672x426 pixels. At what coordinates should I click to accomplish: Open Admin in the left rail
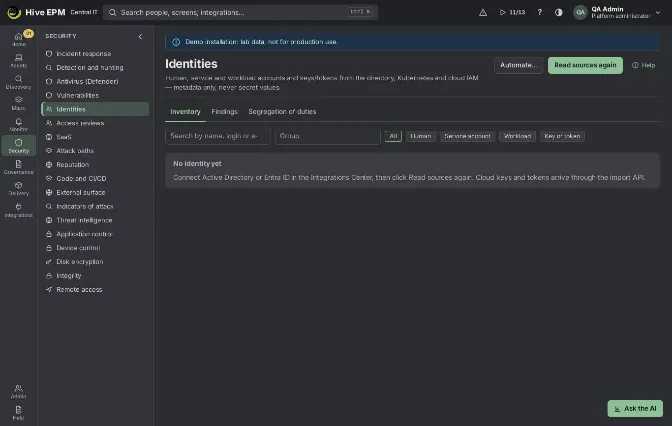(18, 391)
